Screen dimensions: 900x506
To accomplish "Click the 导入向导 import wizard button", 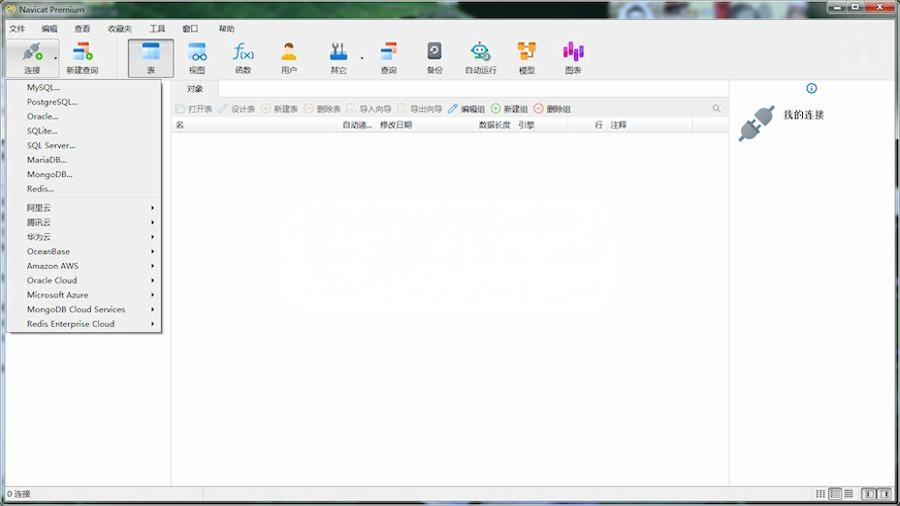I will pos(369,108).
